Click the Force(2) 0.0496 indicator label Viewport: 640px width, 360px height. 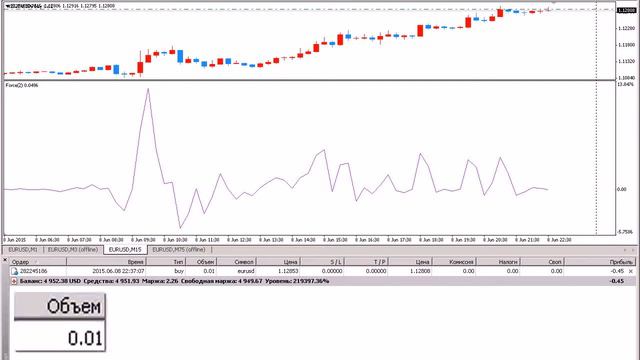tap(22, 85)
